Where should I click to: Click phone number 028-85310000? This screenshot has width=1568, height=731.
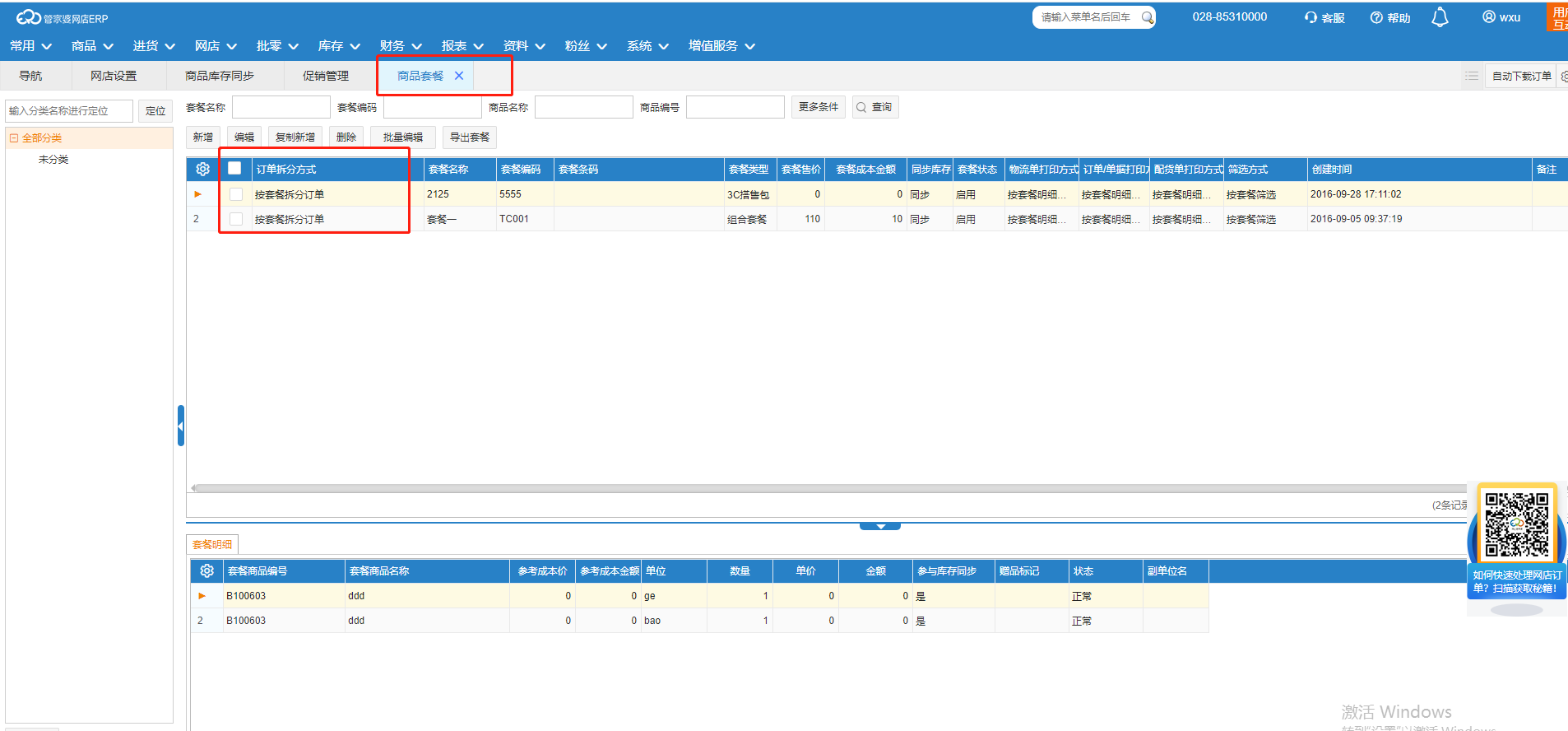pos(1230,16)
